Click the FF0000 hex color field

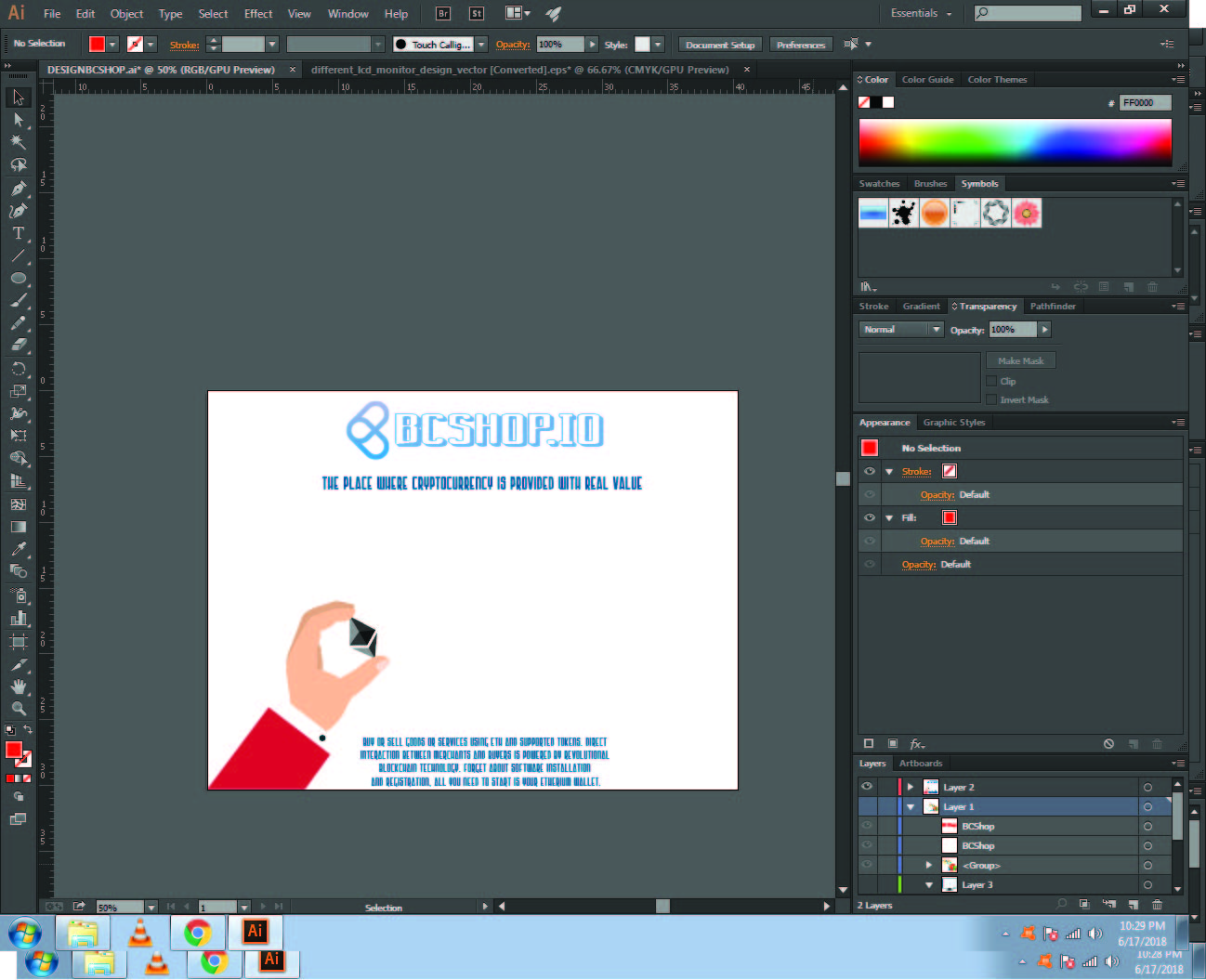coord(1145,103)
